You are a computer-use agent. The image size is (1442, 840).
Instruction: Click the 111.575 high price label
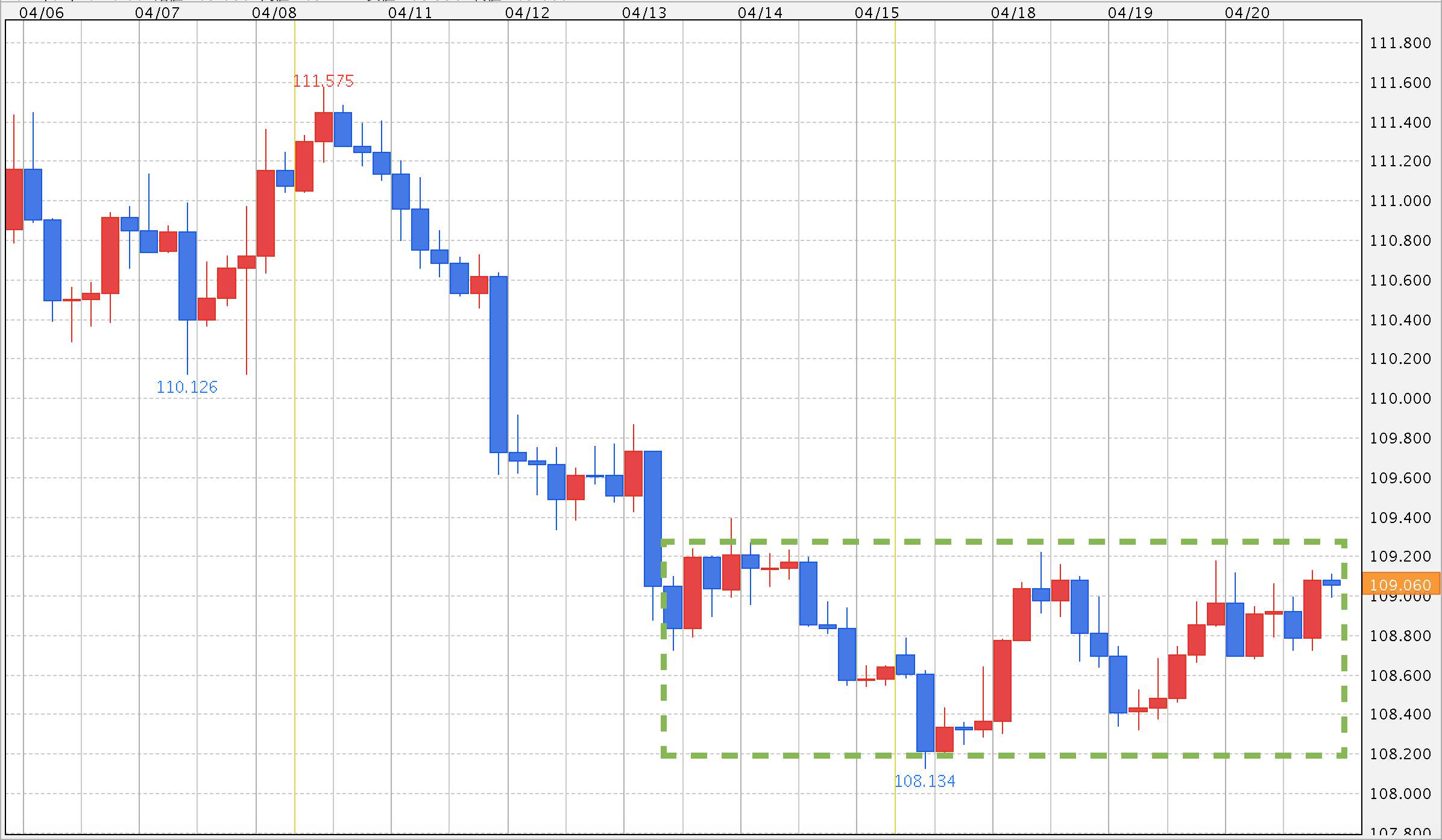[323, 81]
